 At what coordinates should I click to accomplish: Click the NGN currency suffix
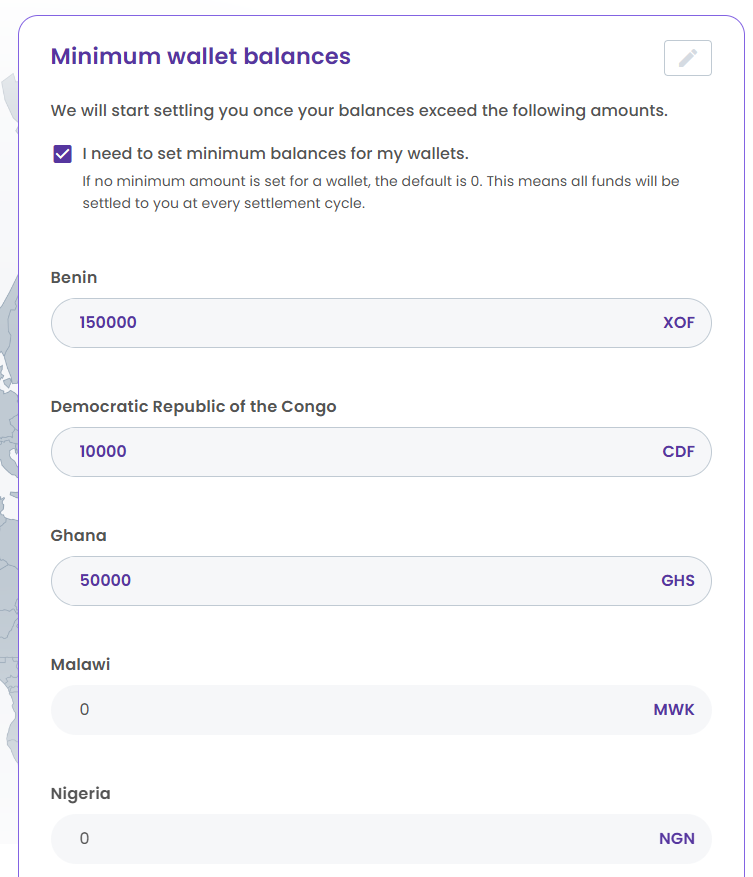click(x=677, y=839)
